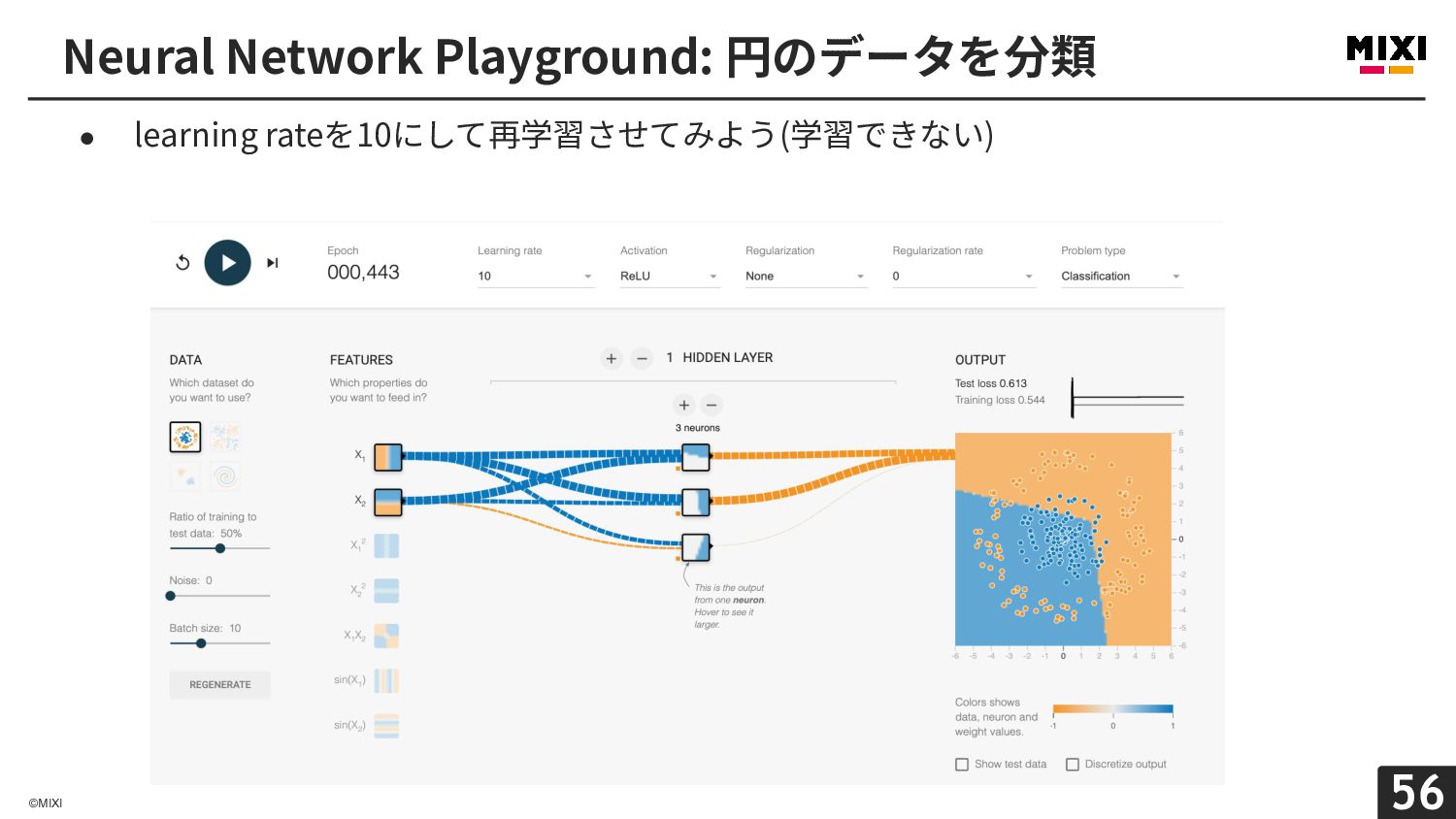This screenshot has height=819, width=1456.
Task: Click the loss curve graph
Action: click(x=1128, y=398)
